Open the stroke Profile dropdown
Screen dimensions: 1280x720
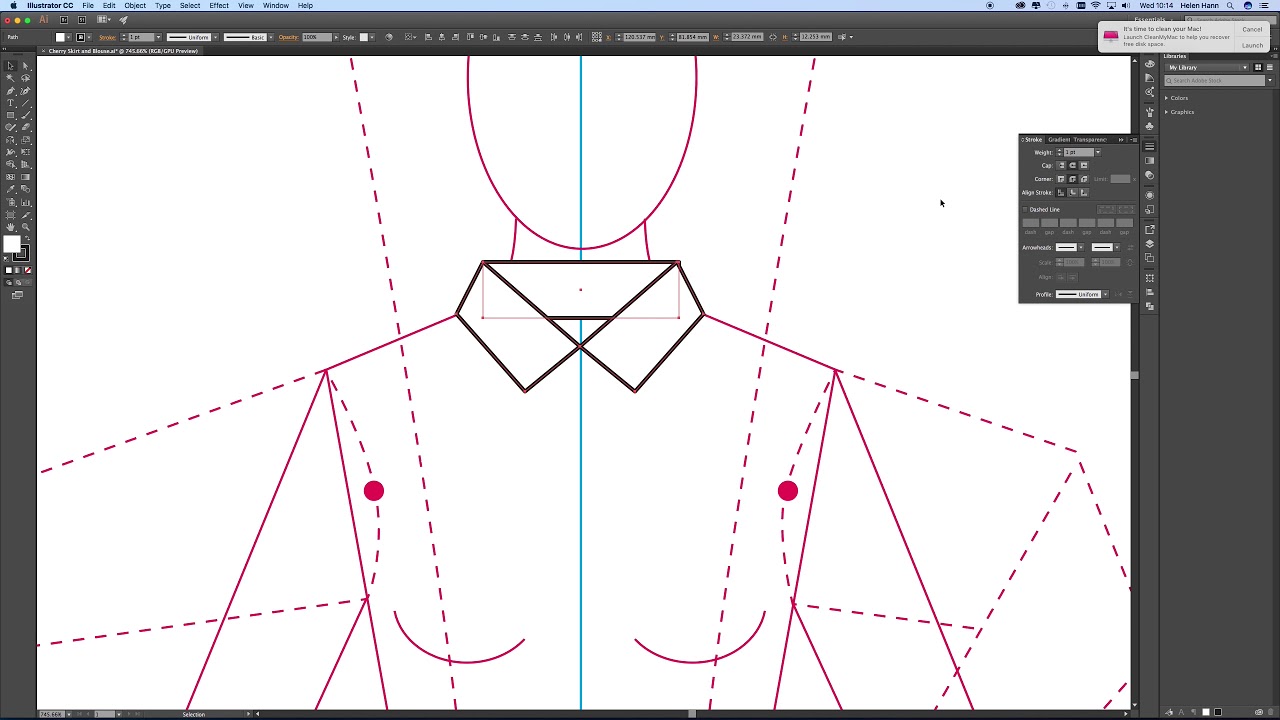(1105, 293)
